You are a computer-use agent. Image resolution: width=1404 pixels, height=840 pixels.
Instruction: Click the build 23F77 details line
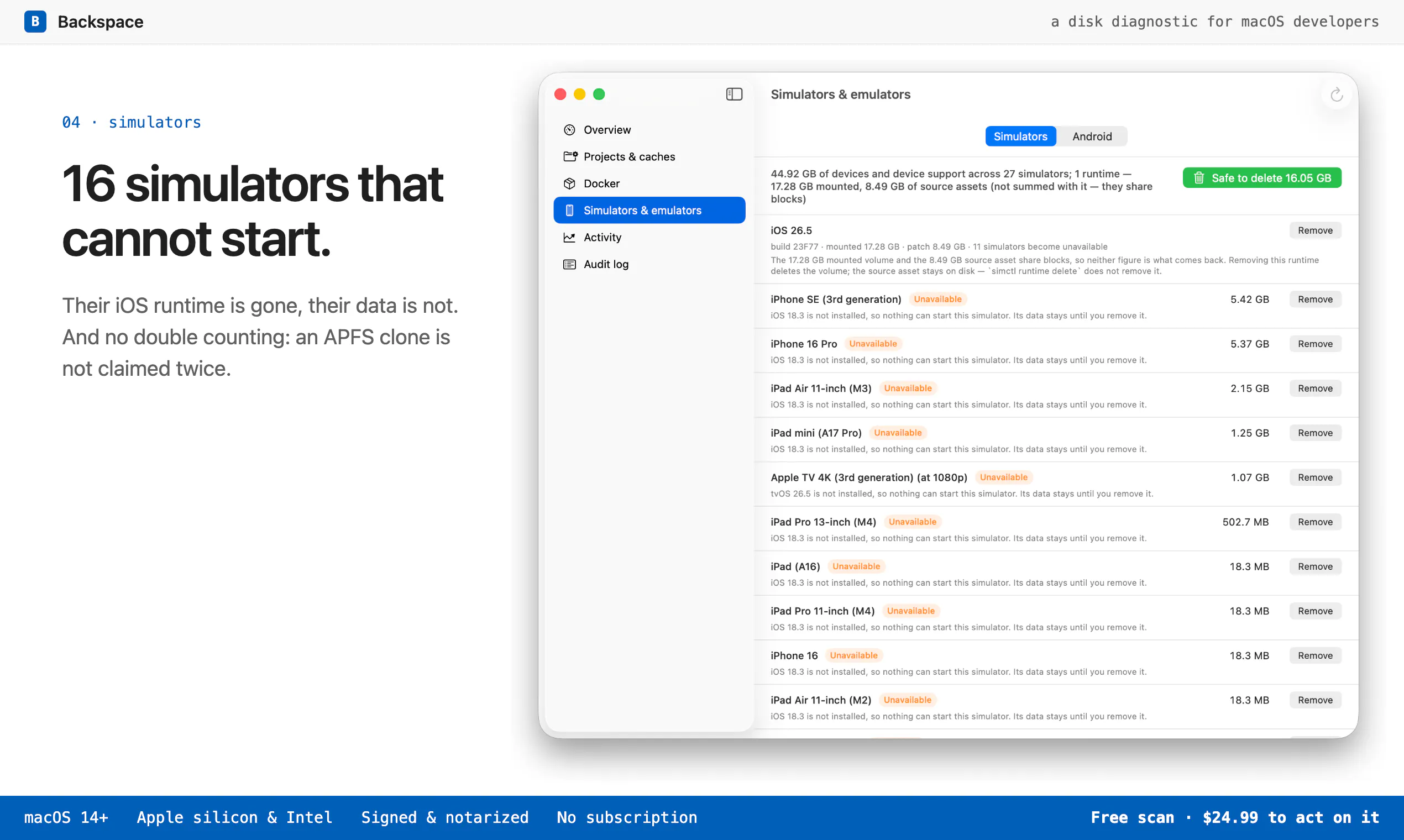click(939, 246)
